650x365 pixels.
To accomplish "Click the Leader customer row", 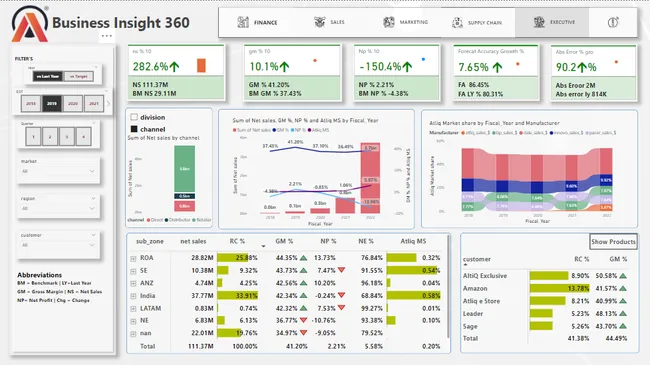I will [x=545, y=314].
